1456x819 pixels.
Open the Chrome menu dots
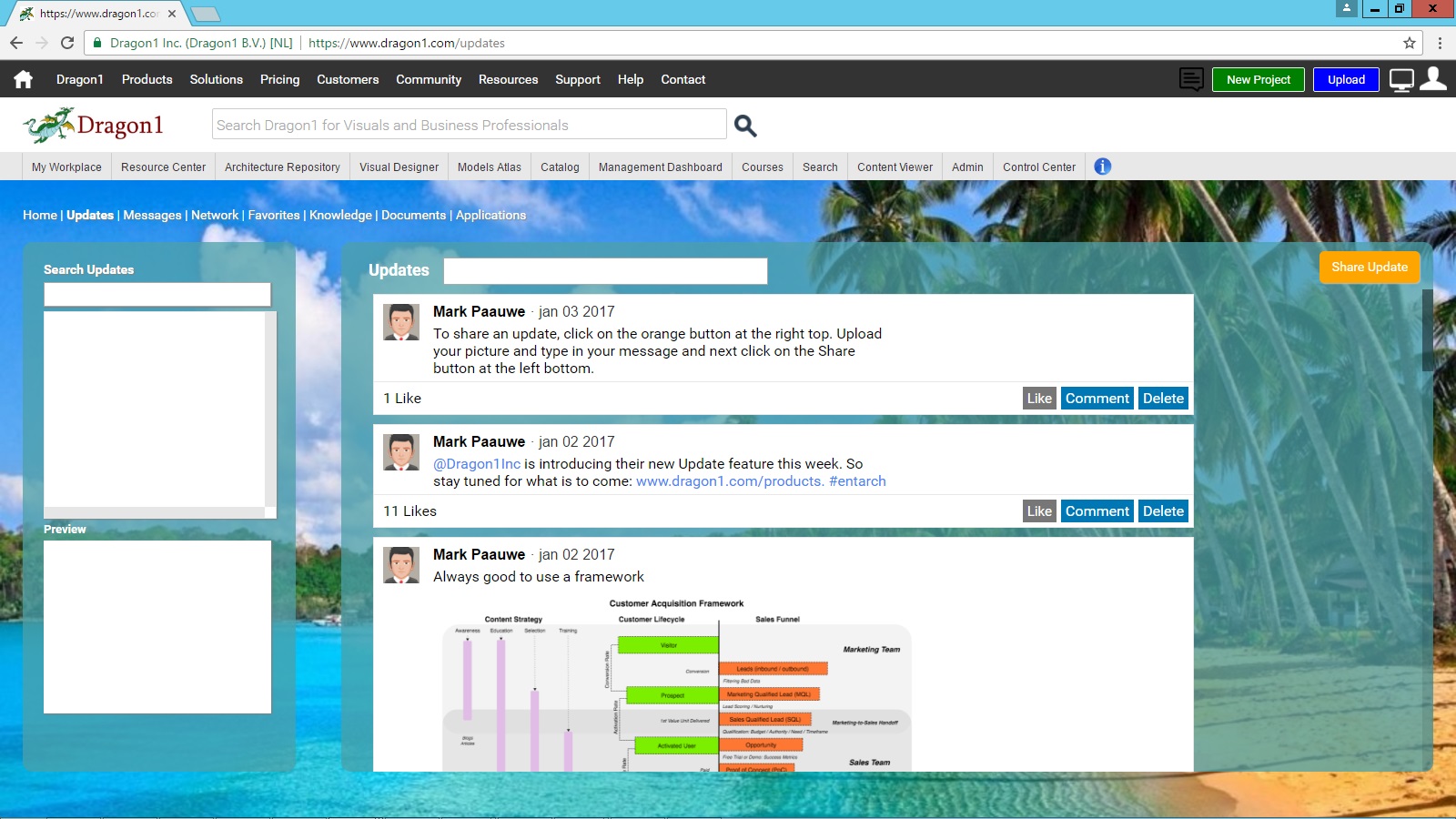[1440, 43]
